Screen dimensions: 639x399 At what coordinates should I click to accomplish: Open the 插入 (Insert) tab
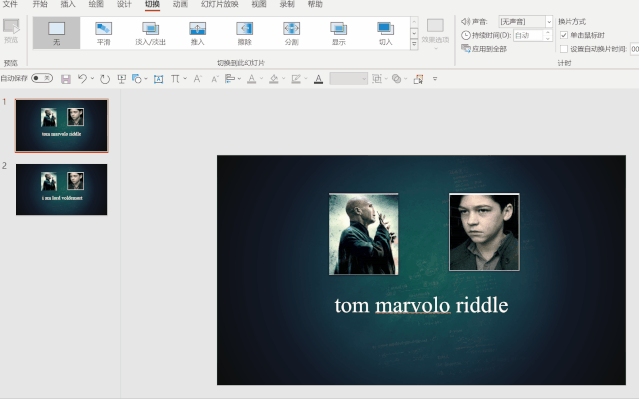click(x=68, y=4)
